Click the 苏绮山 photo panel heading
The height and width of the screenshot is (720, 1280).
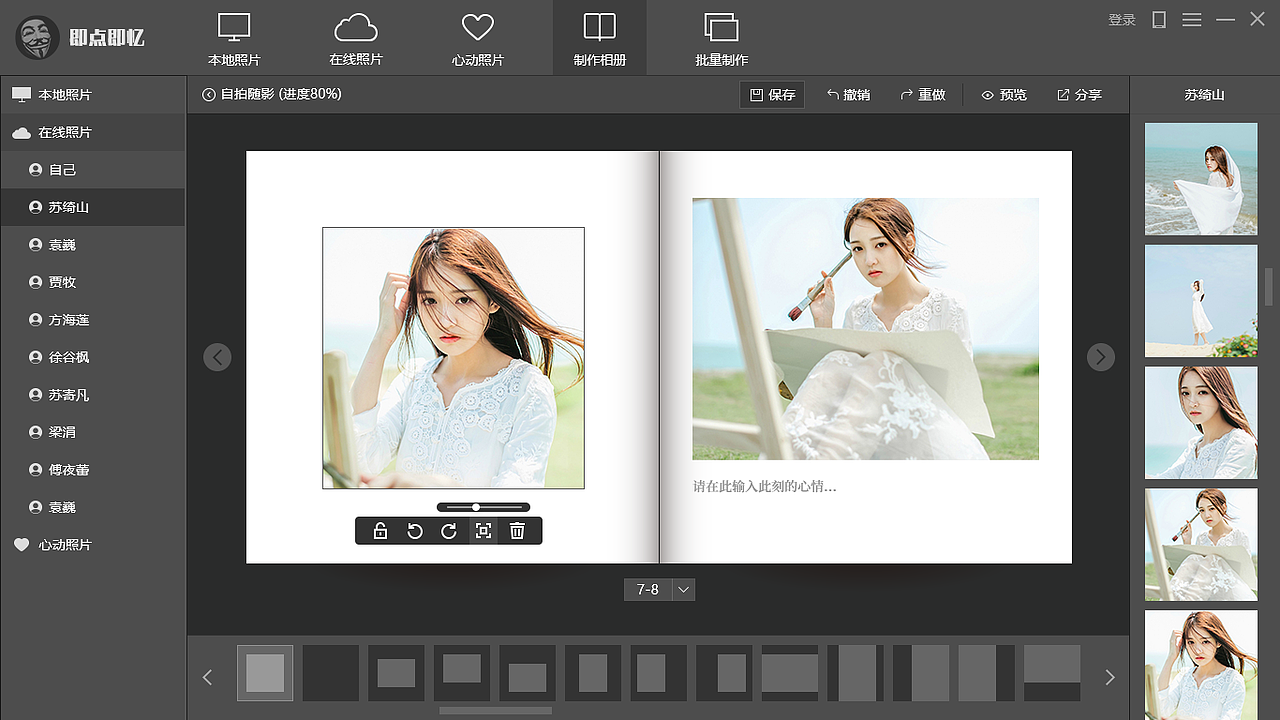click(x=1204, y=95)
